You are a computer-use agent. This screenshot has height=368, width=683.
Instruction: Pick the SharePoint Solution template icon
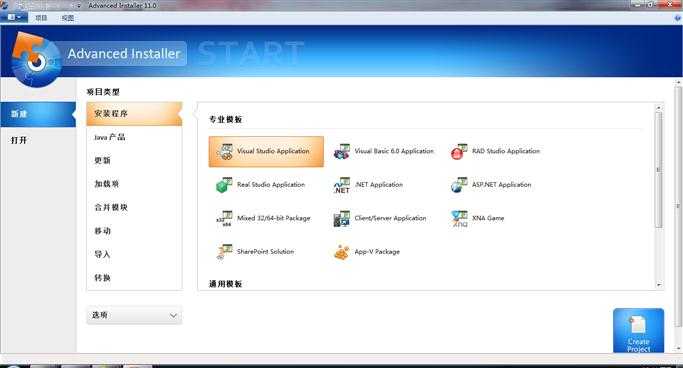point(224,252)
